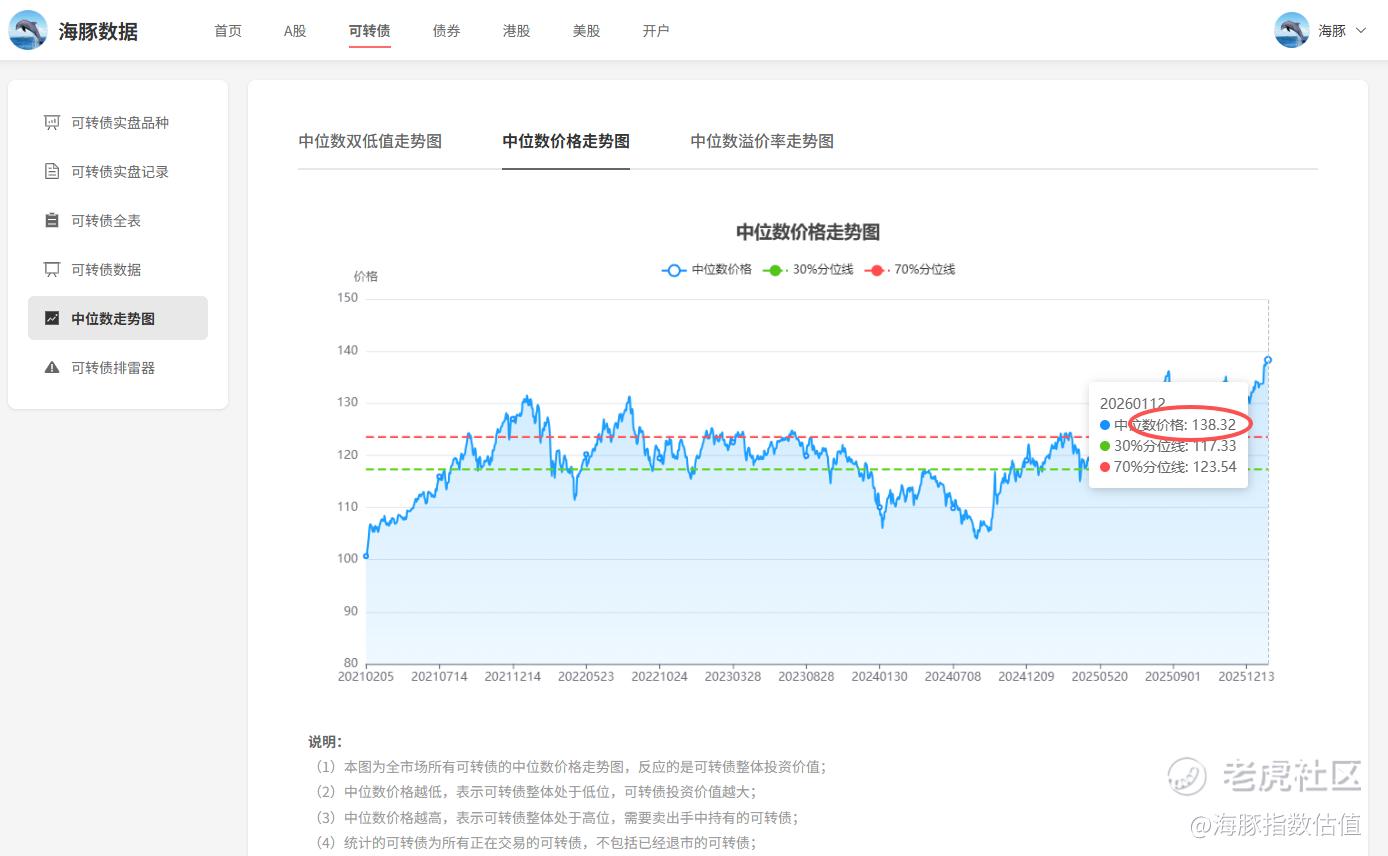
Task: Click the 20250901 x-axis label
Action: (1173, 677)
